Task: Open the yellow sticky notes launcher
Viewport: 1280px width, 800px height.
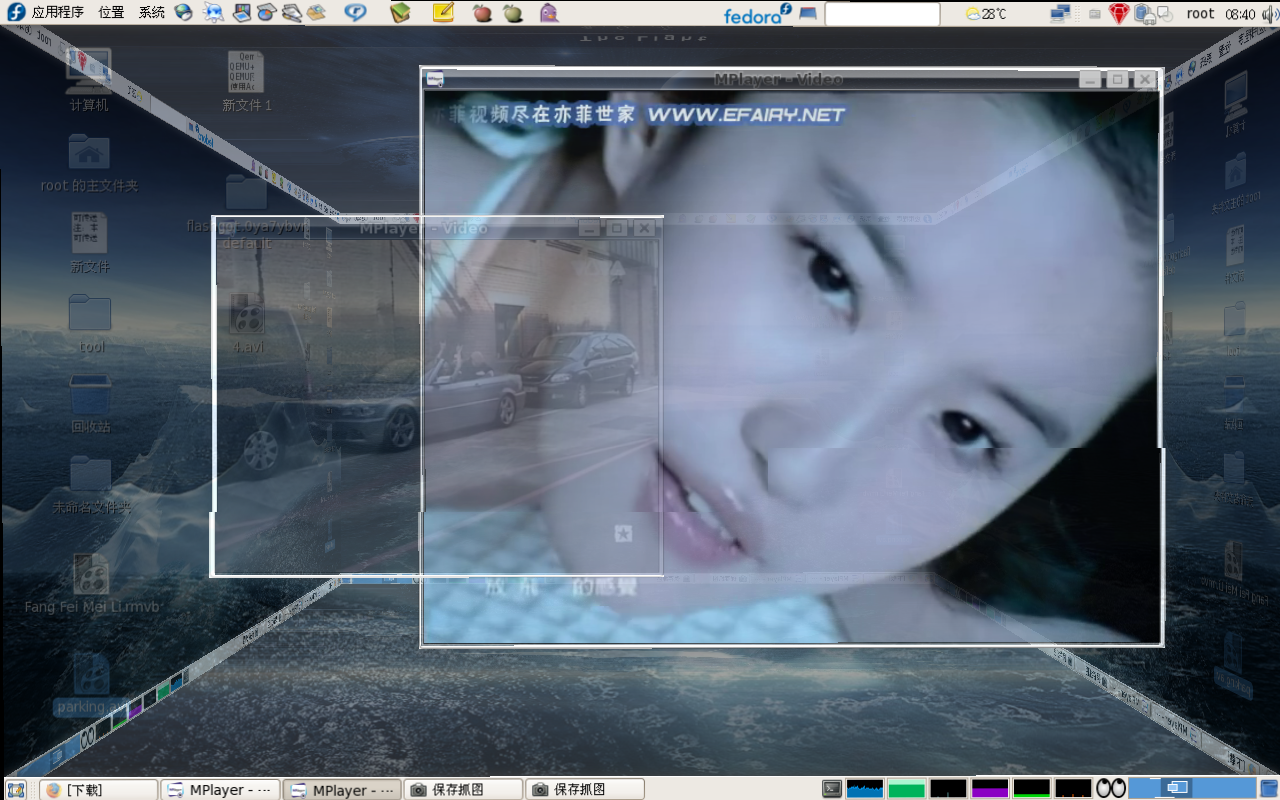Action: 444,13
